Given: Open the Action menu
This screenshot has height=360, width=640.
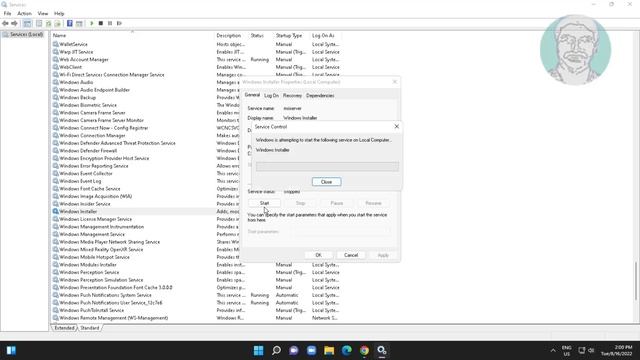Looking at the screenshot, I should coord(24,13).
